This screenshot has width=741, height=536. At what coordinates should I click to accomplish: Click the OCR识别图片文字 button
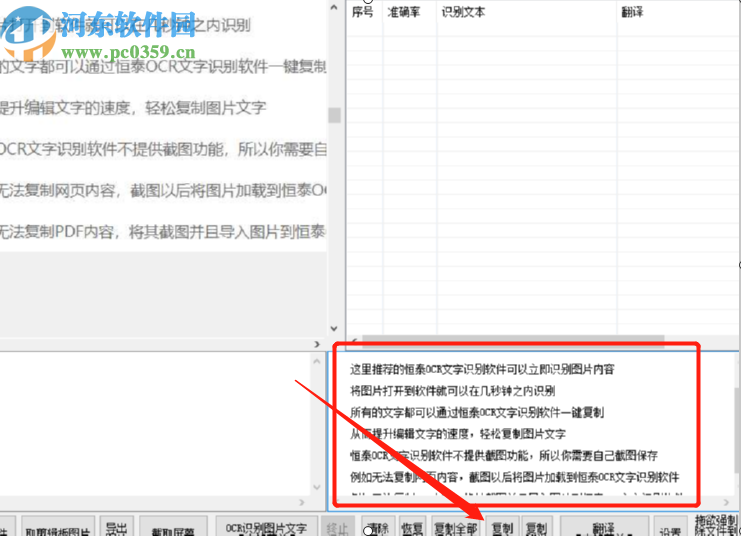266,528
